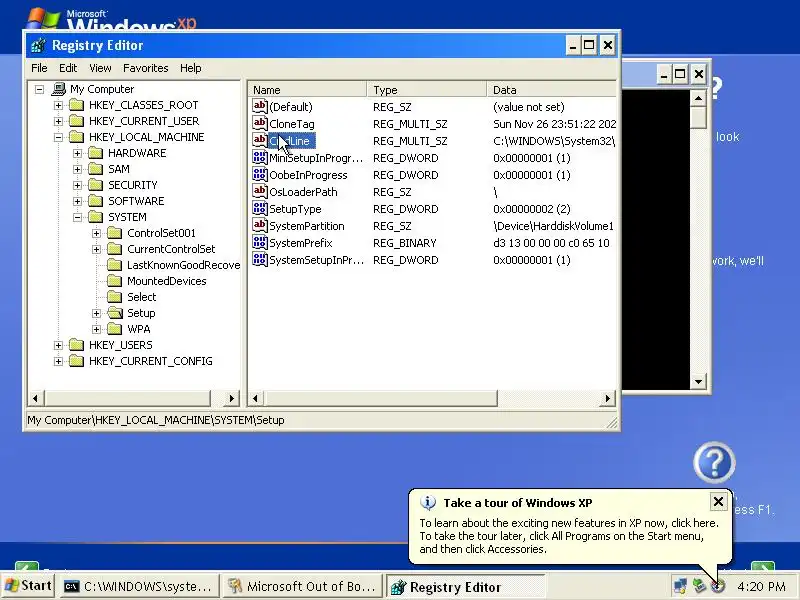Sort values by the Data column header
This screenshot has width=800, height=600.
coord(552,90)
